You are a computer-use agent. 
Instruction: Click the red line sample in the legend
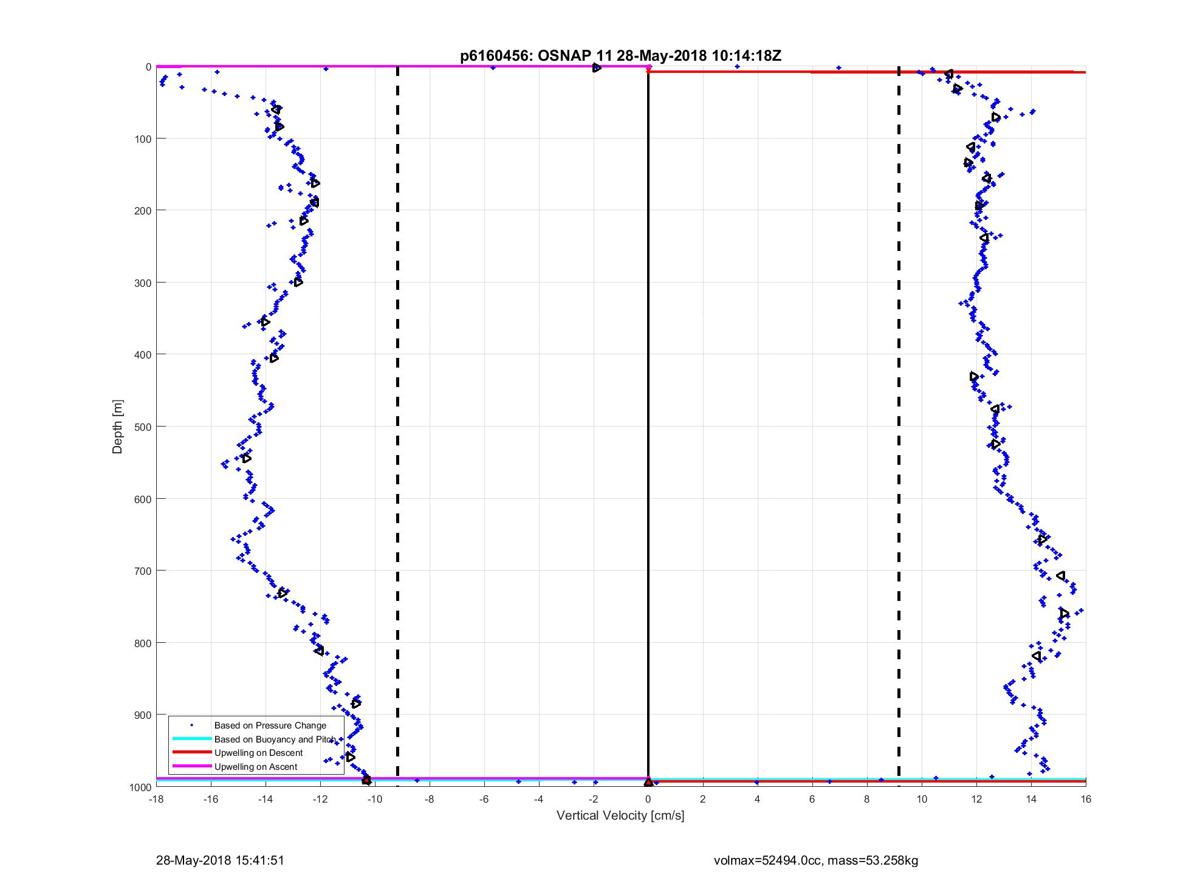(191, 752)
